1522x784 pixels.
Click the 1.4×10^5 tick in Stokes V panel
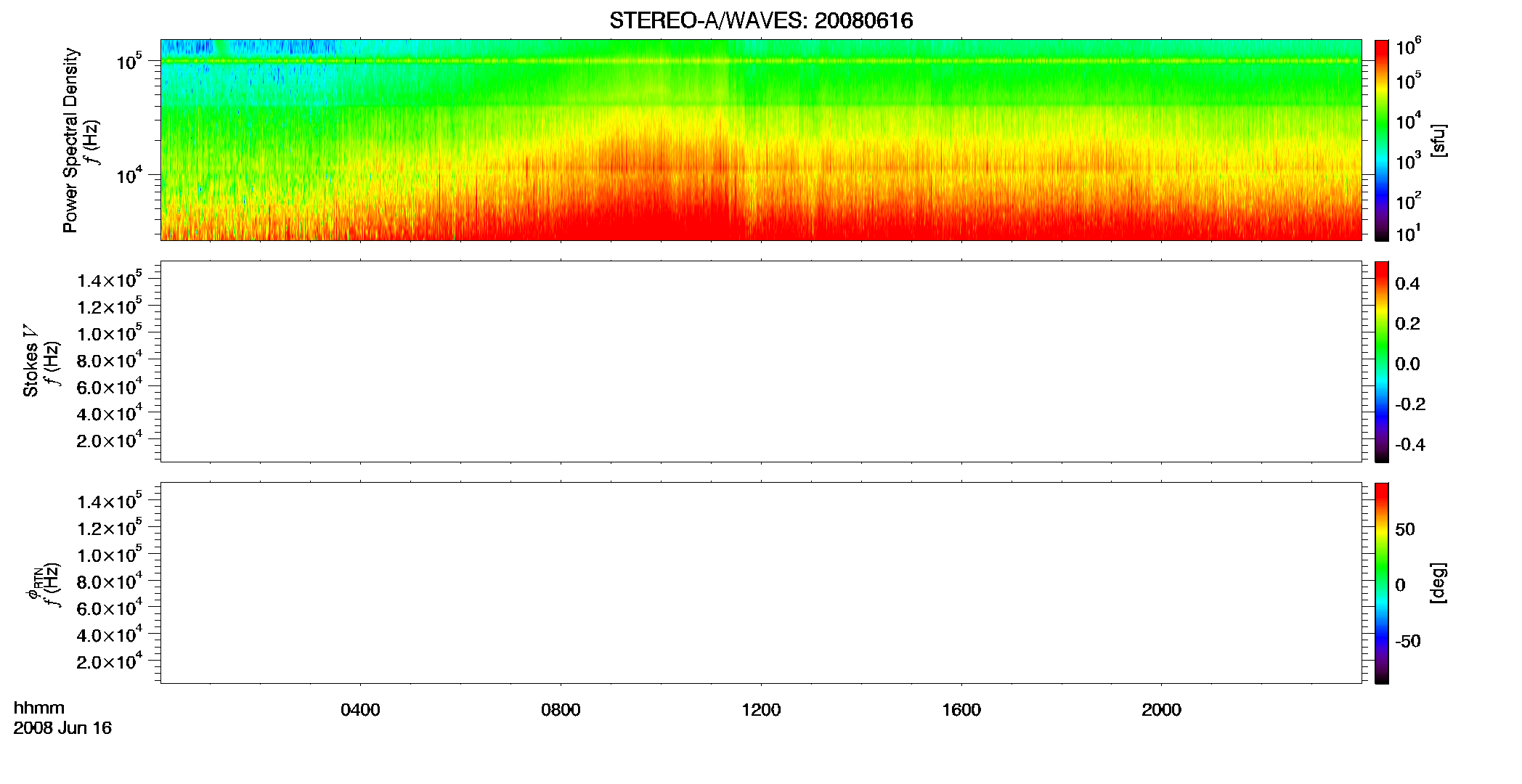[x=109, y=279]
